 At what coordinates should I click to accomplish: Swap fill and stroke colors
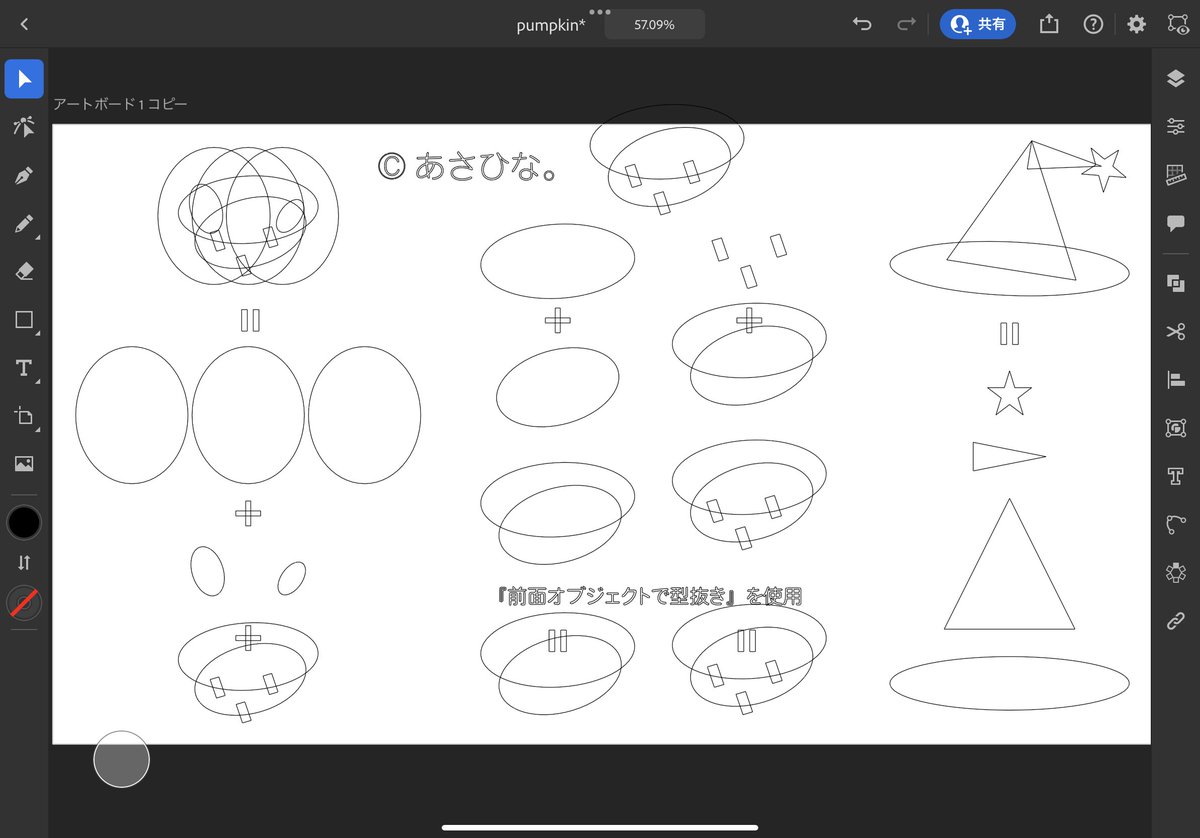point(24,562)
